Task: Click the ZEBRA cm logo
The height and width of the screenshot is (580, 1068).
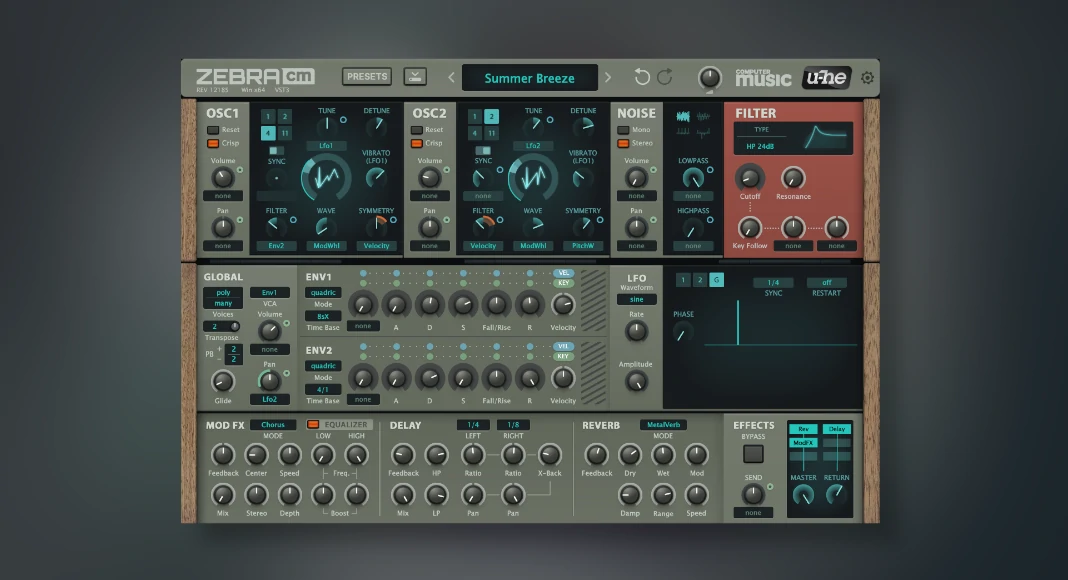Action: pos(255,77)
